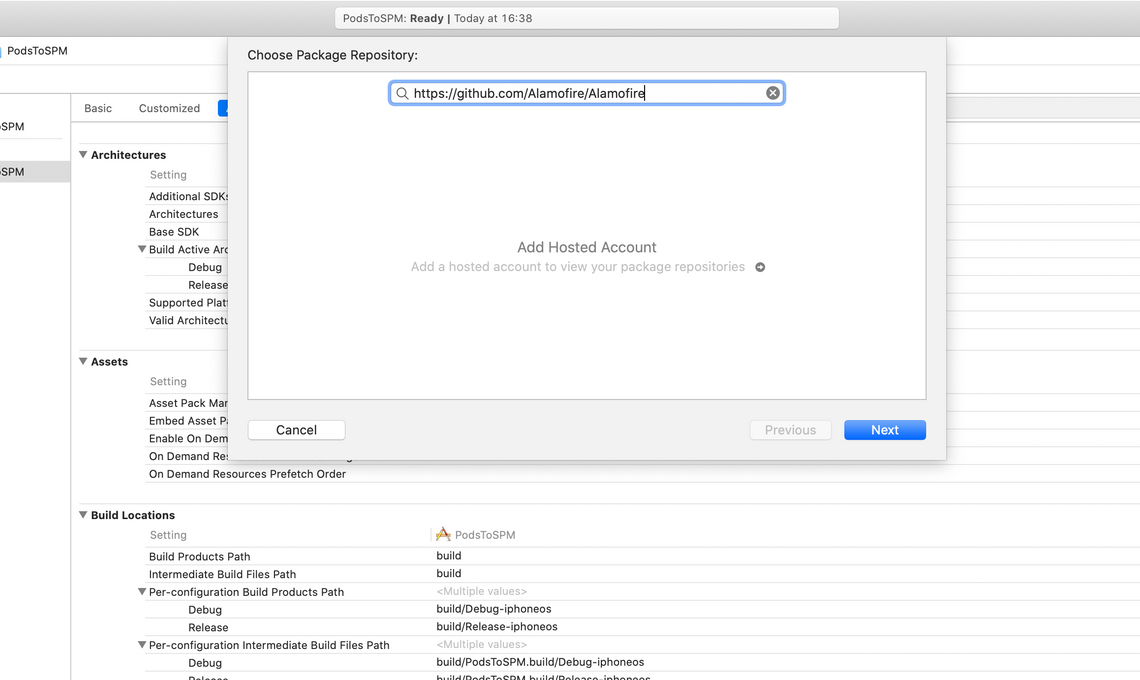Select the Basic filter tab
This screenshot has height=680, width=1140.
[x=98, y=108]
